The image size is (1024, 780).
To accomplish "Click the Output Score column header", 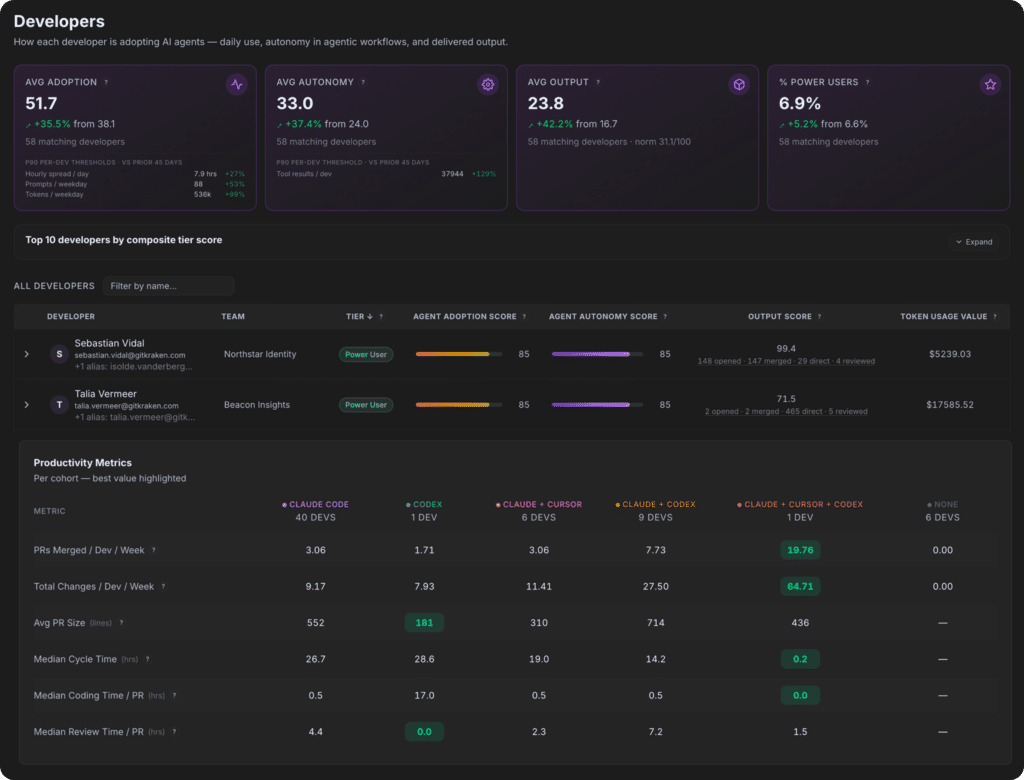I will point(780,316).
